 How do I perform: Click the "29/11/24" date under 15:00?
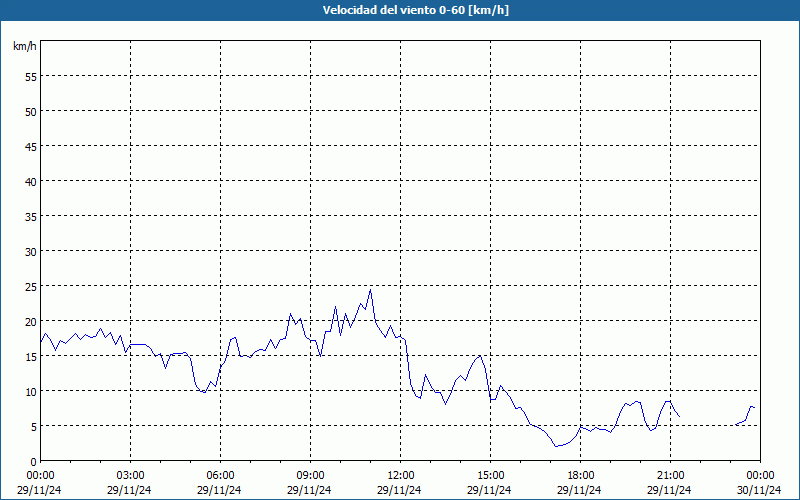(x=489, y=490)
